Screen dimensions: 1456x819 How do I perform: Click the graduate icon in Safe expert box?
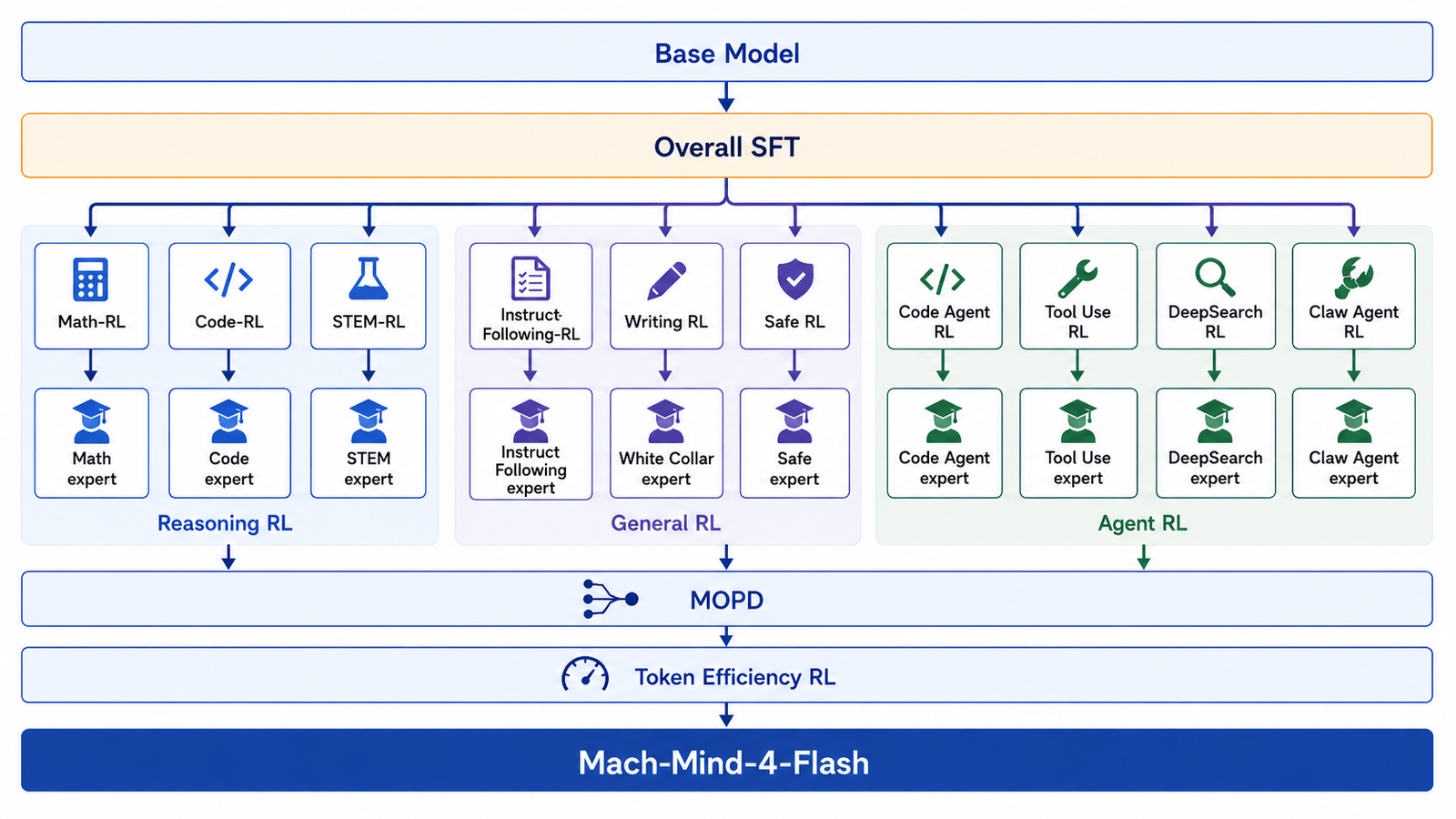794,421
